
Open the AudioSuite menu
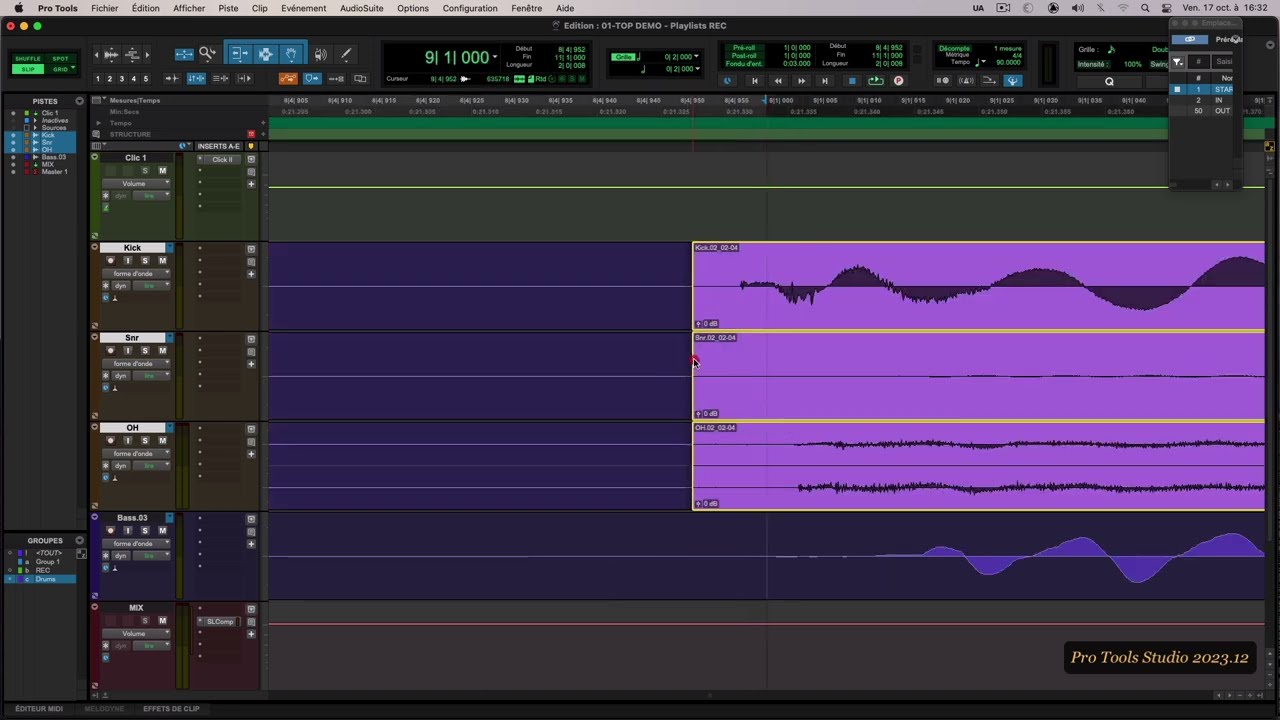[x=361, y=8]
